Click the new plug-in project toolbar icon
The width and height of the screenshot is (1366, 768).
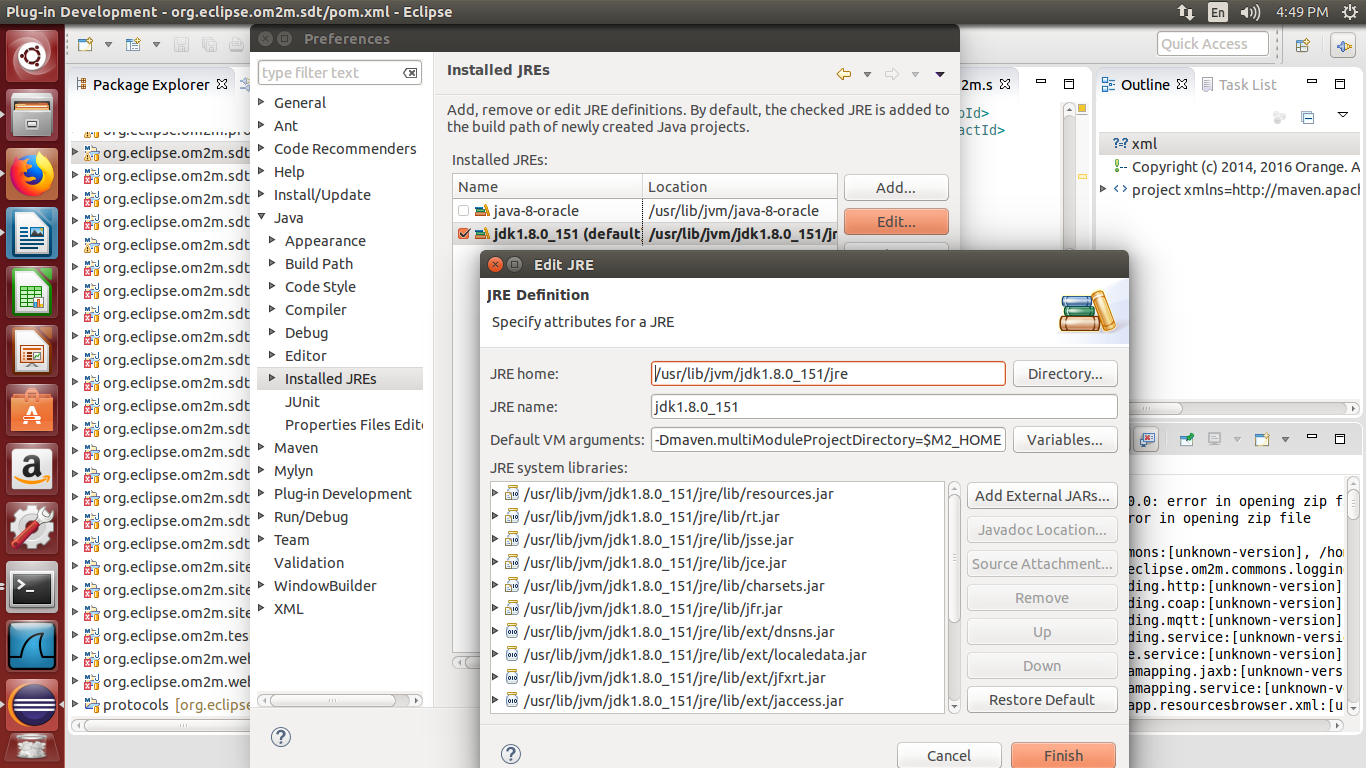(x=133, y=44)
